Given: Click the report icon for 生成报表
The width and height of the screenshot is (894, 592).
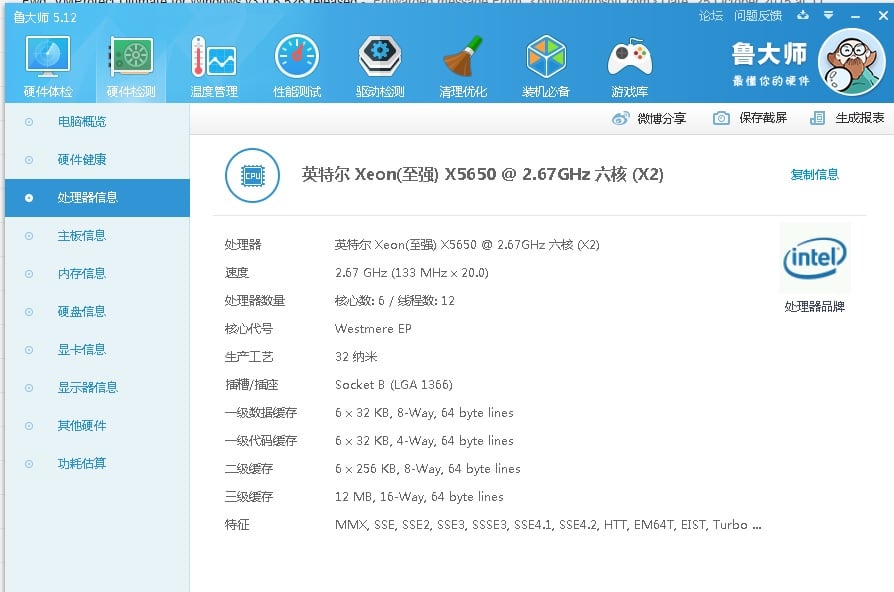Looking at the screenshot, I should tap(818, 118).
